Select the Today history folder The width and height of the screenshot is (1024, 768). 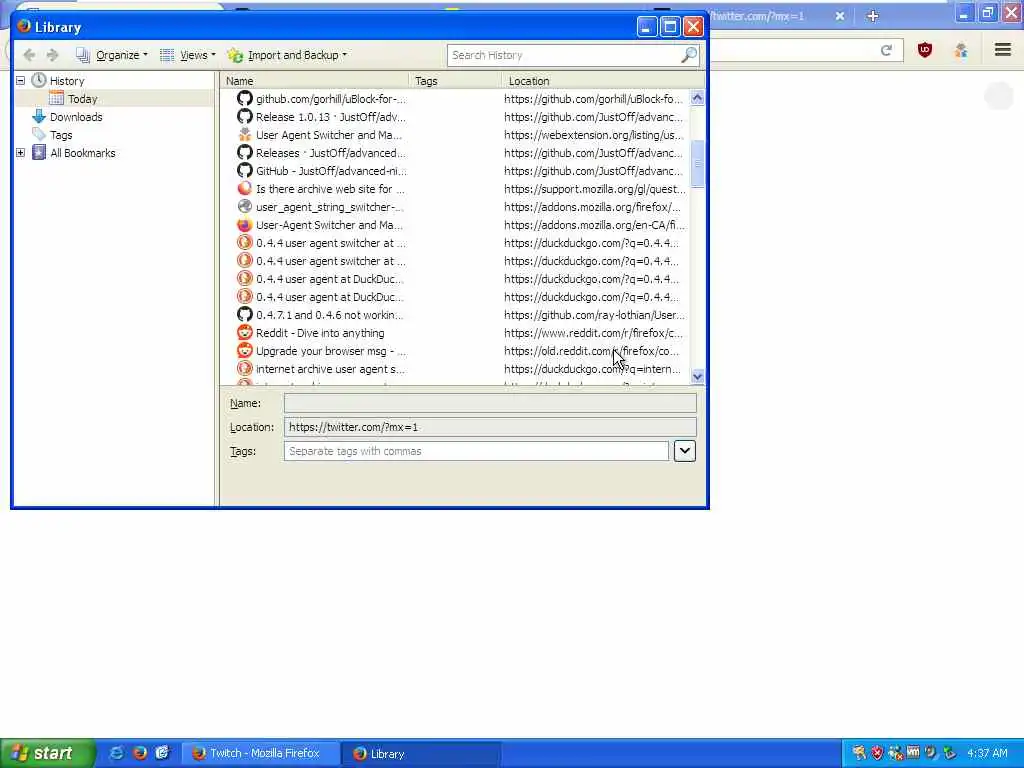click(x=82, y=99)
